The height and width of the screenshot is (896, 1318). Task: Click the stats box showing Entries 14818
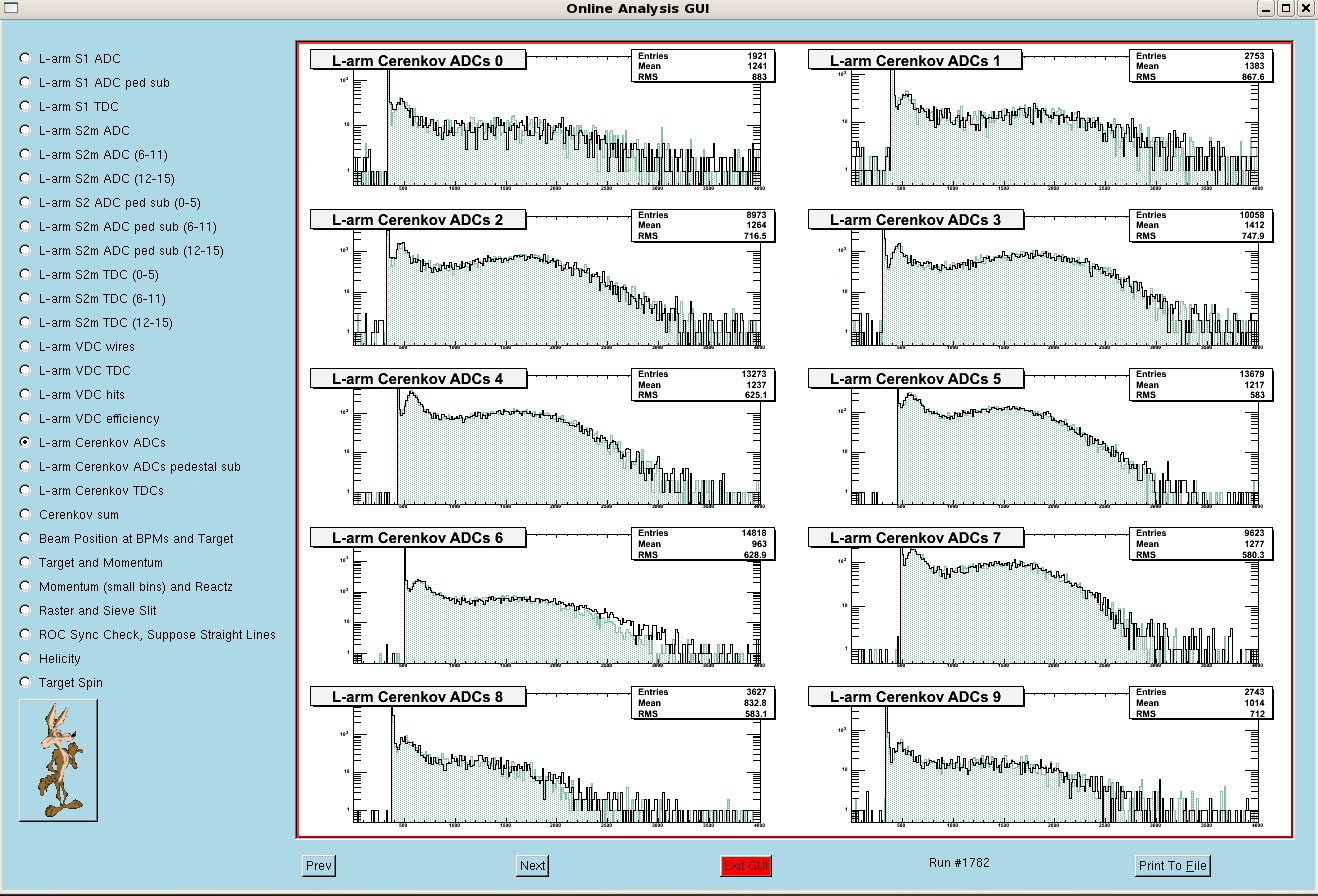pos(702,543)
